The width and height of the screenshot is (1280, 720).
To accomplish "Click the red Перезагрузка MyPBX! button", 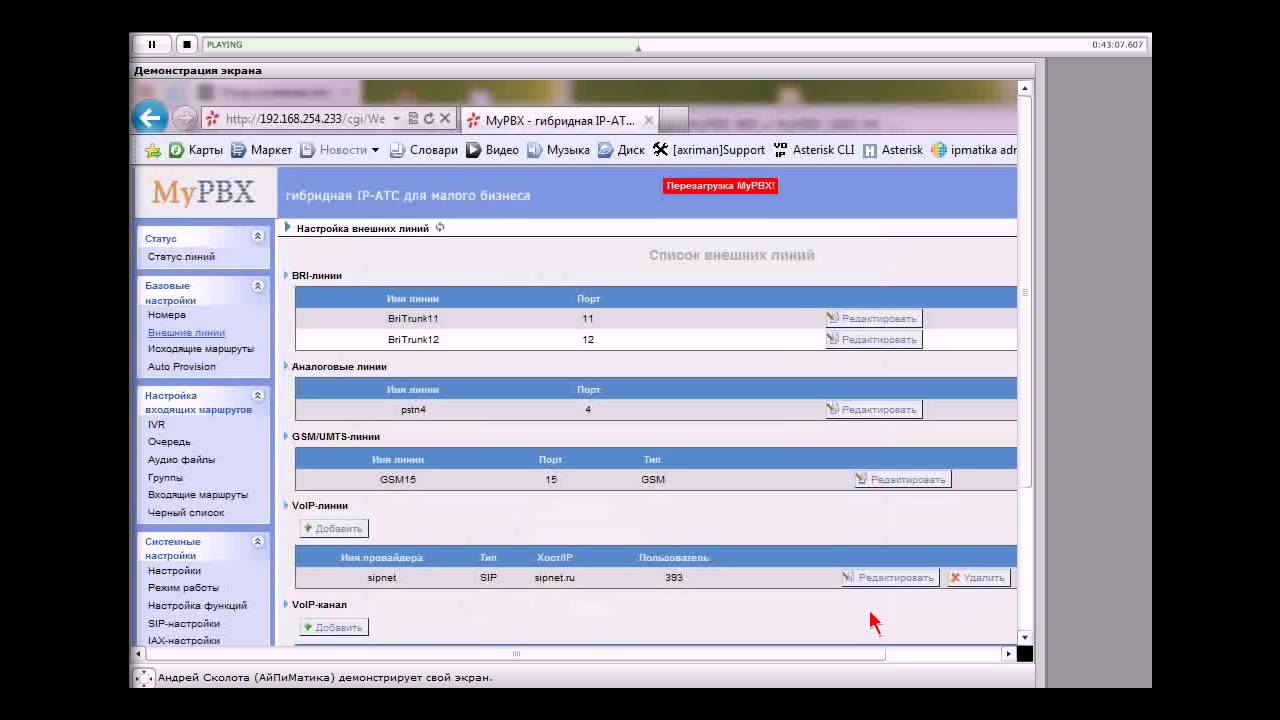I will click(720, 186).
